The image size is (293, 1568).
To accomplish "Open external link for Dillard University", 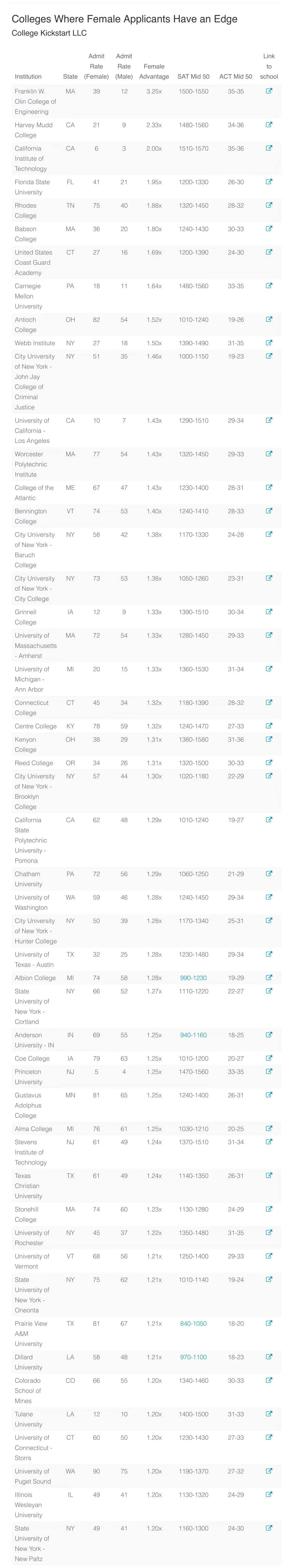I will point(269,1357).
